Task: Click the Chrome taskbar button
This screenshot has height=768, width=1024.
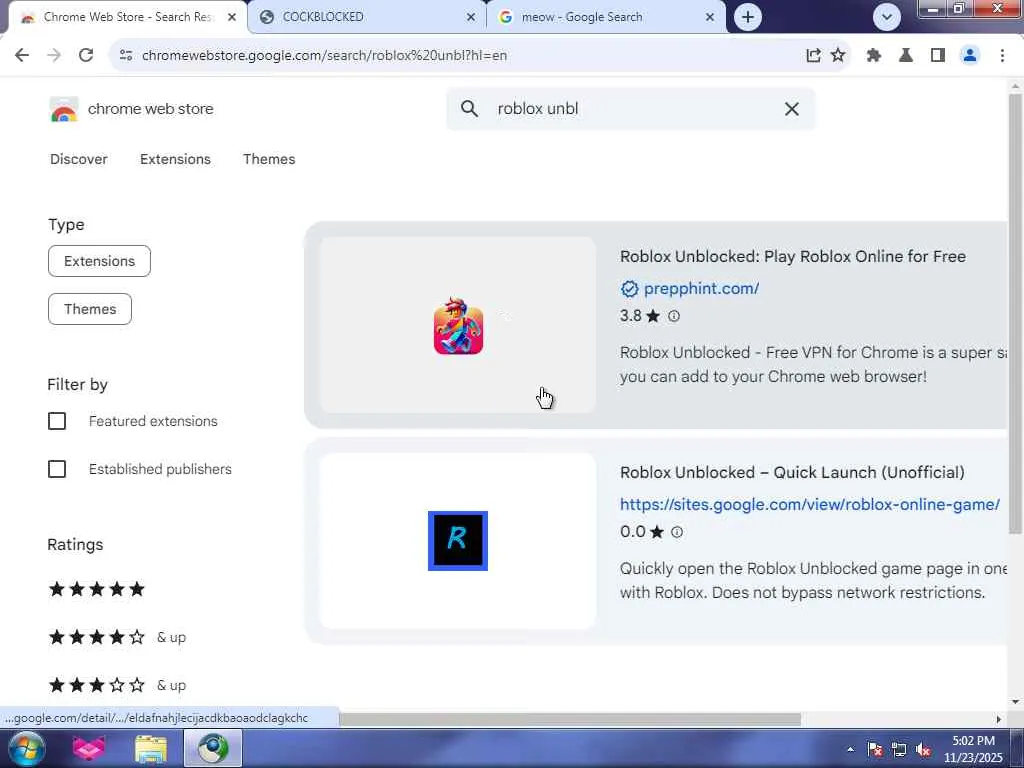Action: [213, 748]
